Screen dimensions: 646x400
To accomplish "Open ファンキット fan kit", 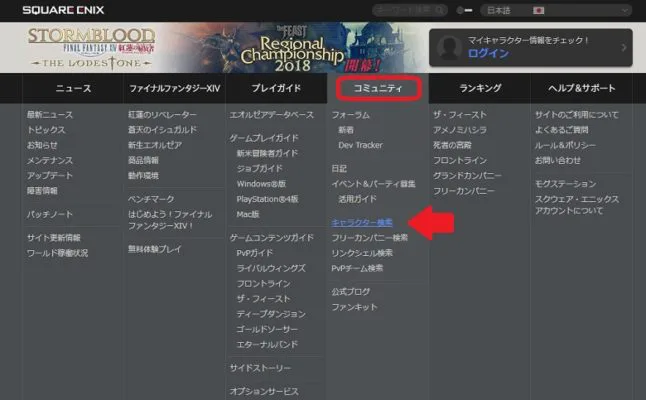I will (354, 307).
